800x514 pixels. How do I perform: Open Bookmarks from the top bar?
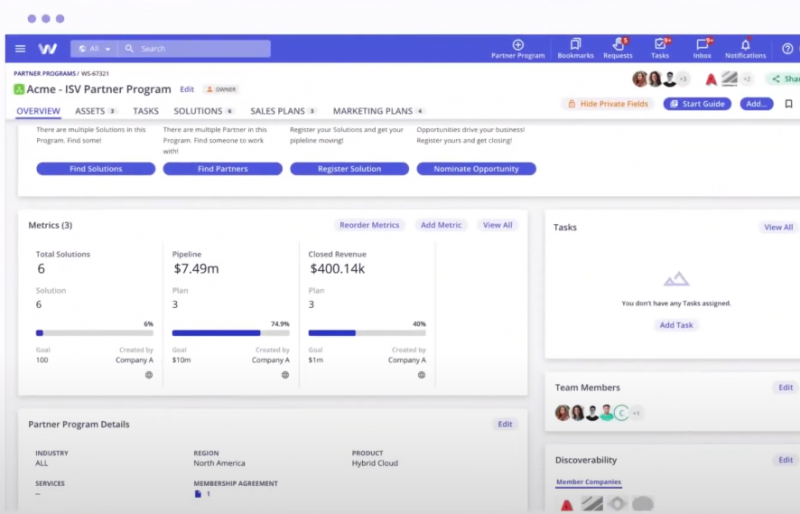click(x=576, y=49)
